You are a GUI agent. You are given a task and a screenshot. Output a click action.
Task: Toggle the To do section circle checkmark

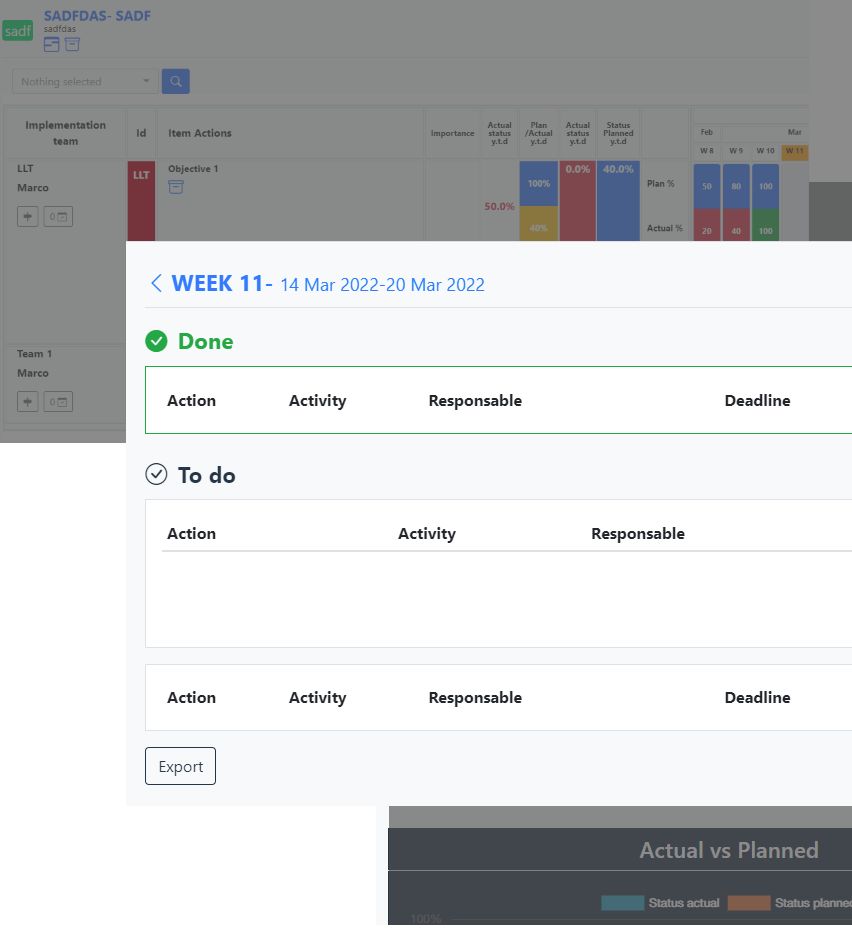click(156, 475)
